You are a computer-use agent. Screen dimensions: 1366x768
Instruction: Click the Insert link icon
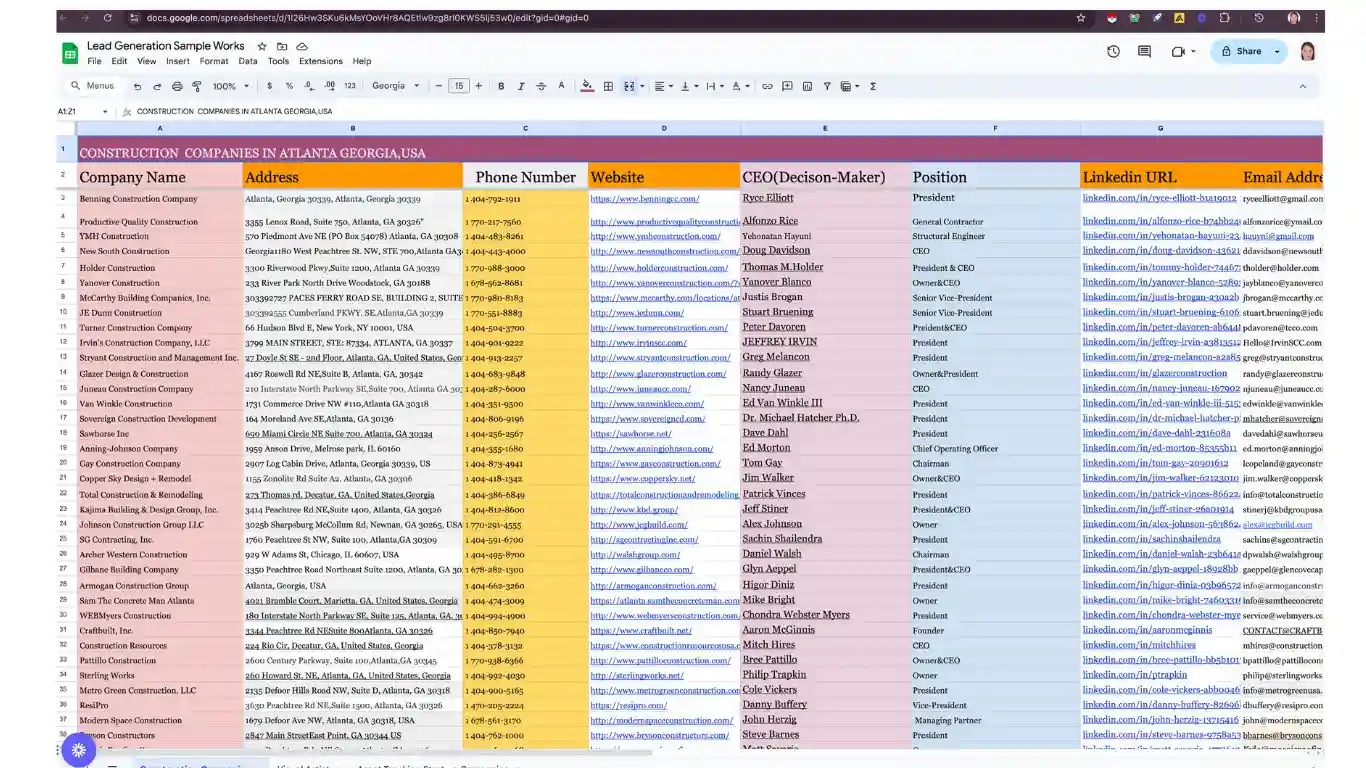click(767, 87)
